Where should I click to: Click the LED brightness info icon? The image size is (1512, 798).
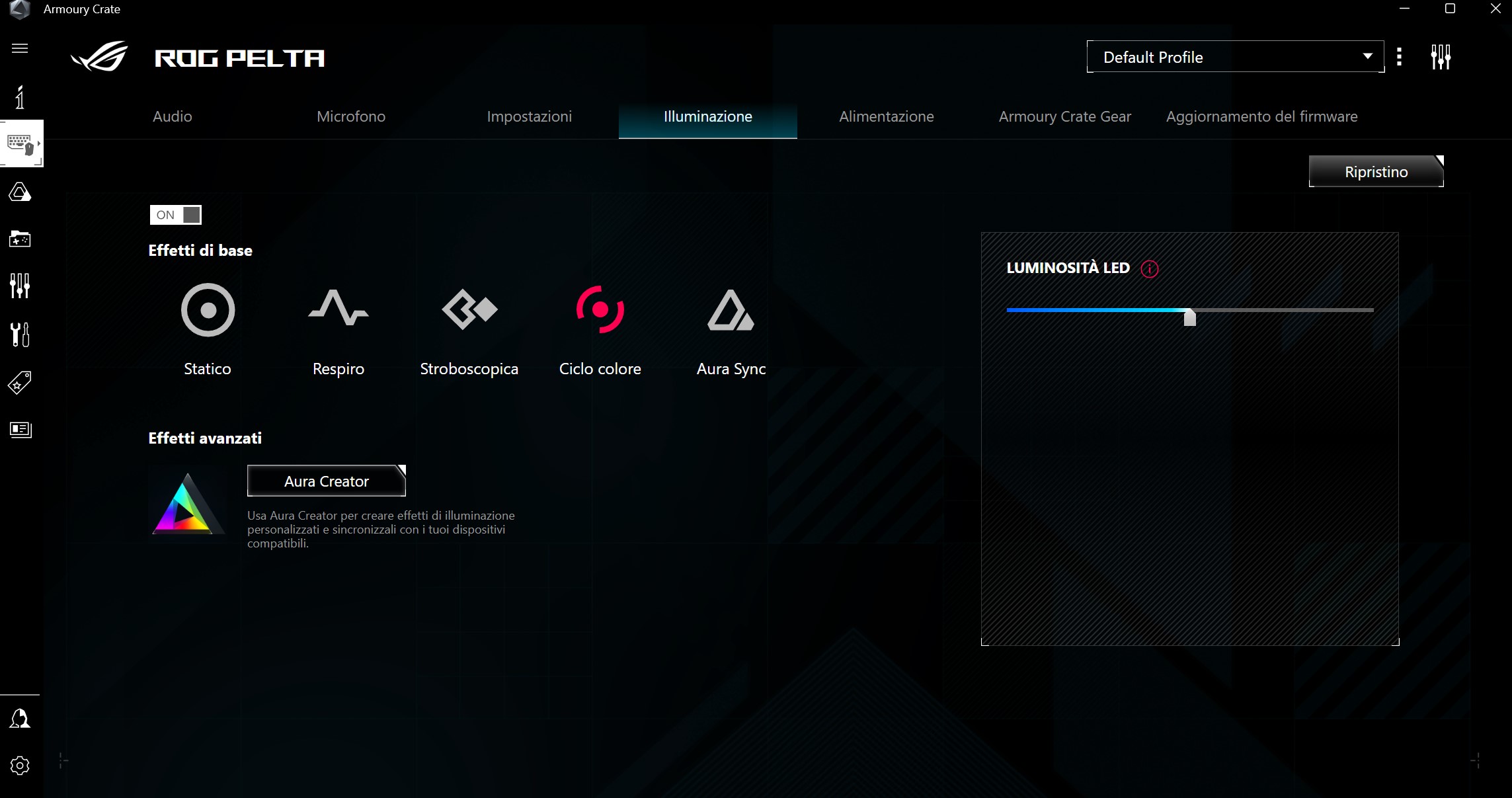pyautogui.click(x=1150, y=269)
